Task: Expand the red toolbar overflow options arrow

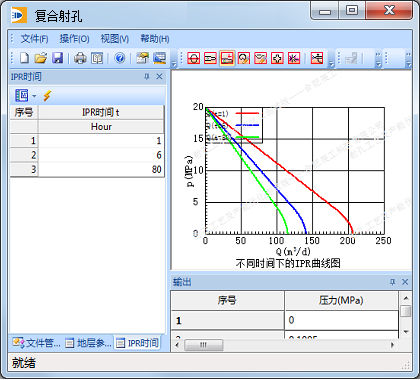Action: click(x=331, y=63)
